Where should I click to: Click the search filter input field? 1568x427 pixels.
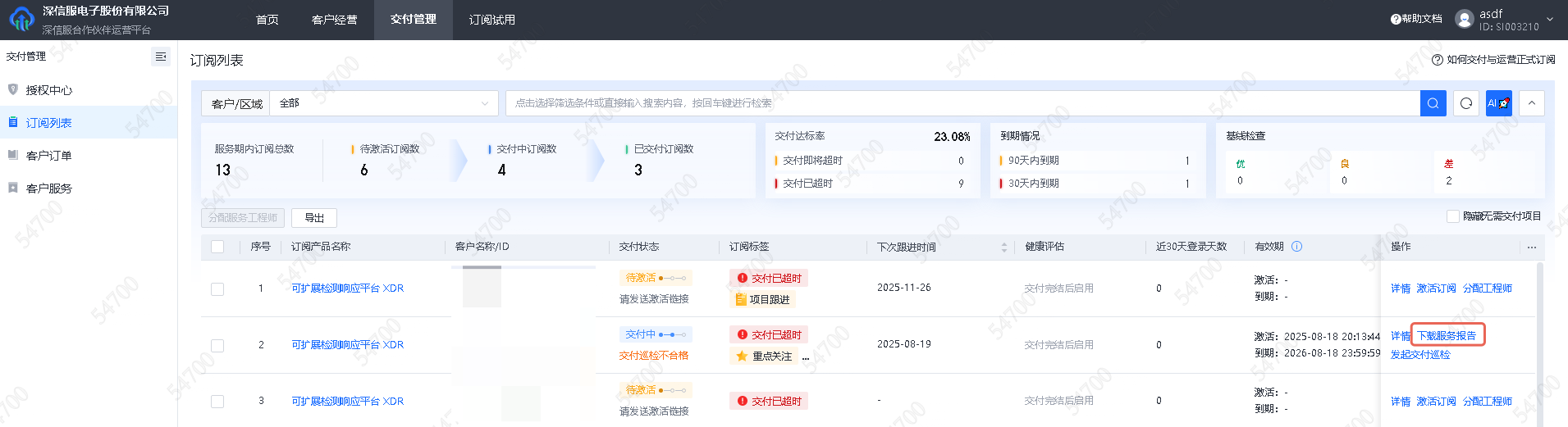click(962, 103)
